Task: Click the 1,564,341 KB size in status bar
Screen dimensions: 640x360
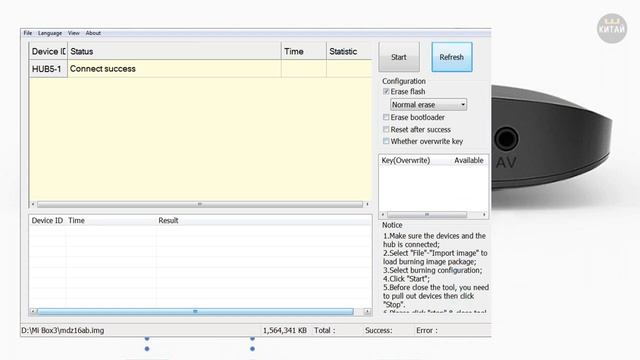Action: coord(284,330)
